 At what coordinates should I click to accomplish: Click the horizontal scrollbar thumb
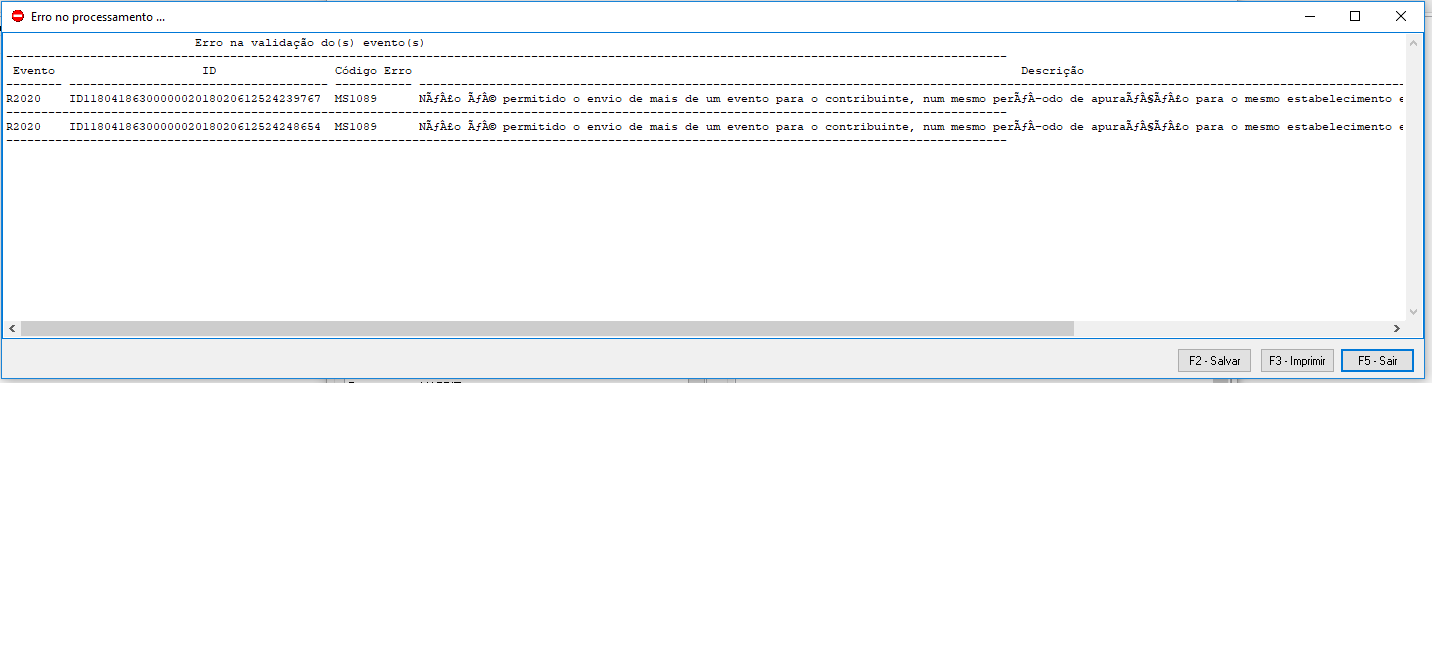(x=547, y=328)
